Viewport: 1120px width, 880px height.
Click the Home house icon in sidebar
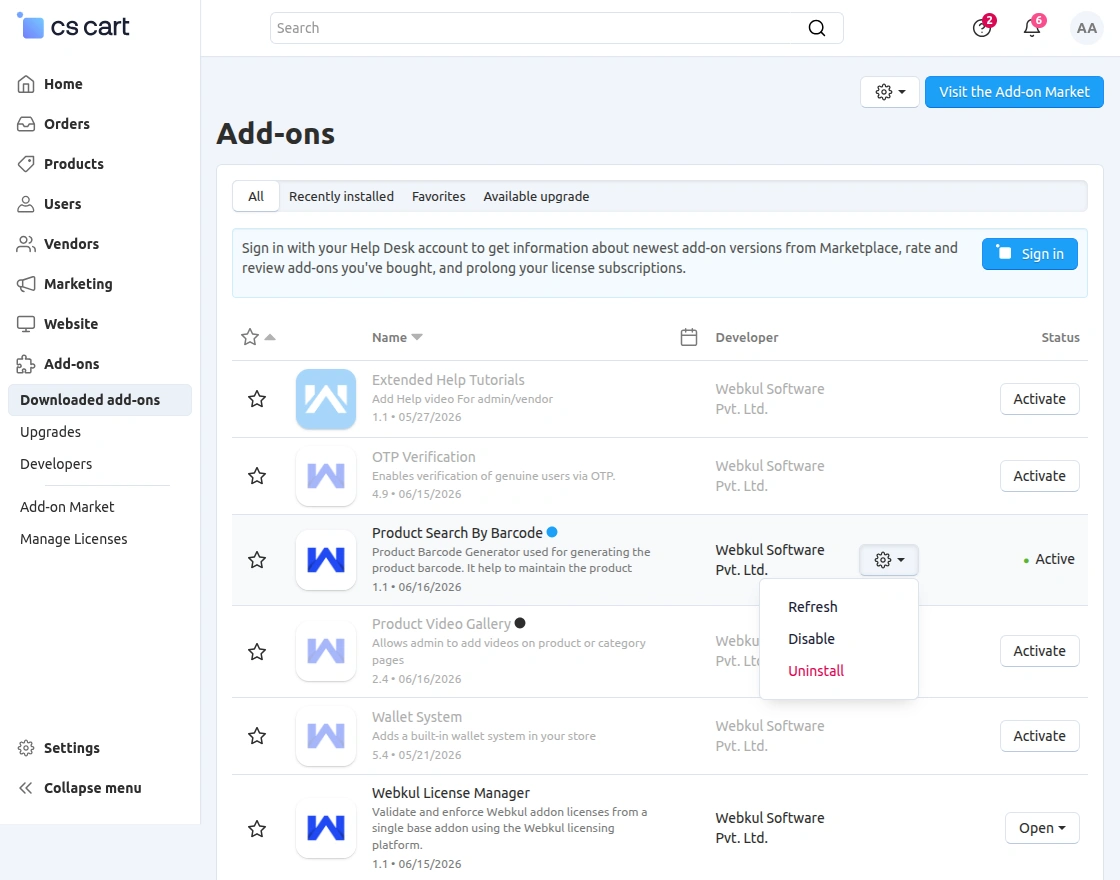pos(26,84)
